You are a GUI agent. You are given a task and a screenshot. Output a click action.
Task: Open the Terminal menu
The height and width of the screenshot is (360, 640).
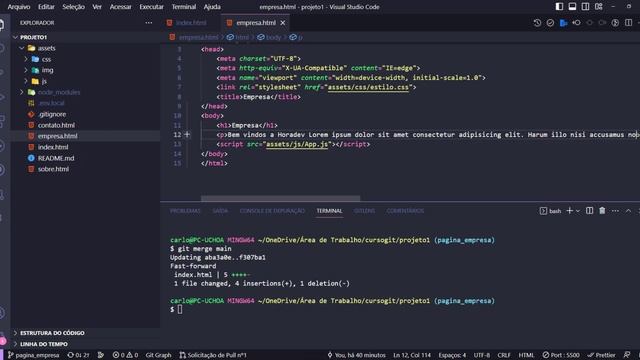[184, 7]
